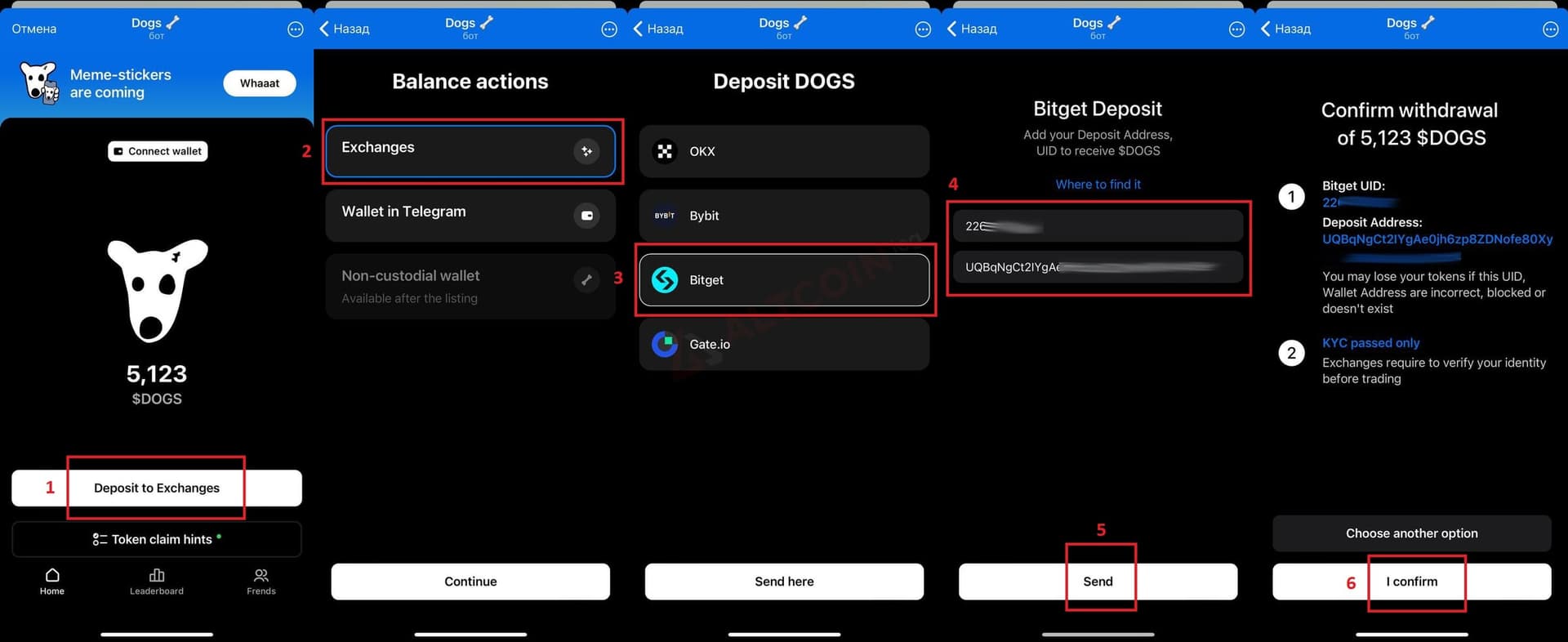The image size is (1568, 642).
Task: Tap the large Dogs mascot image
Action: 158,290
